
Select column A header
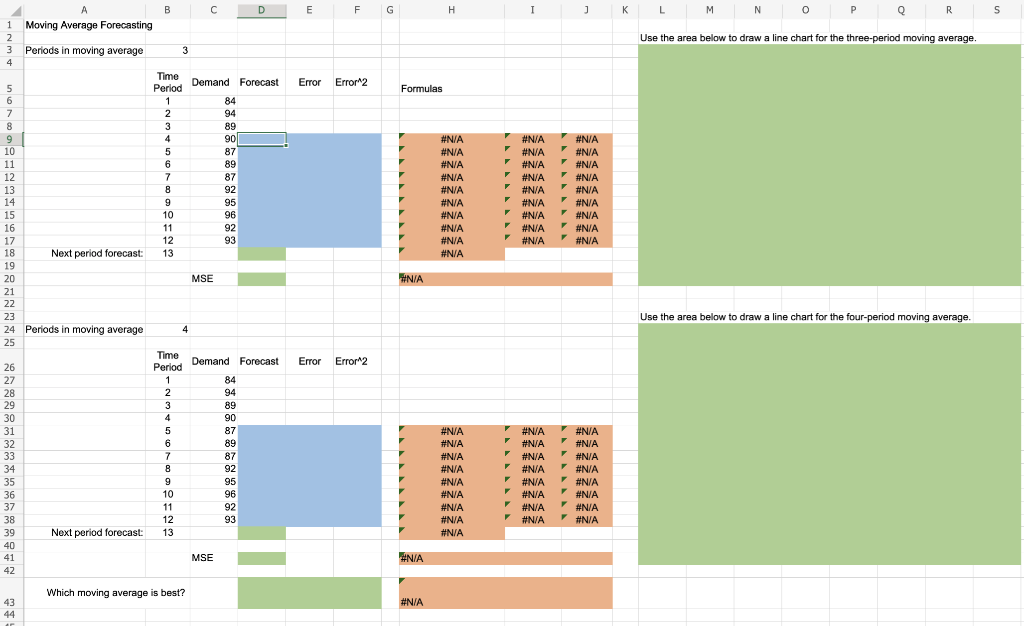click(x=84, y=10)
